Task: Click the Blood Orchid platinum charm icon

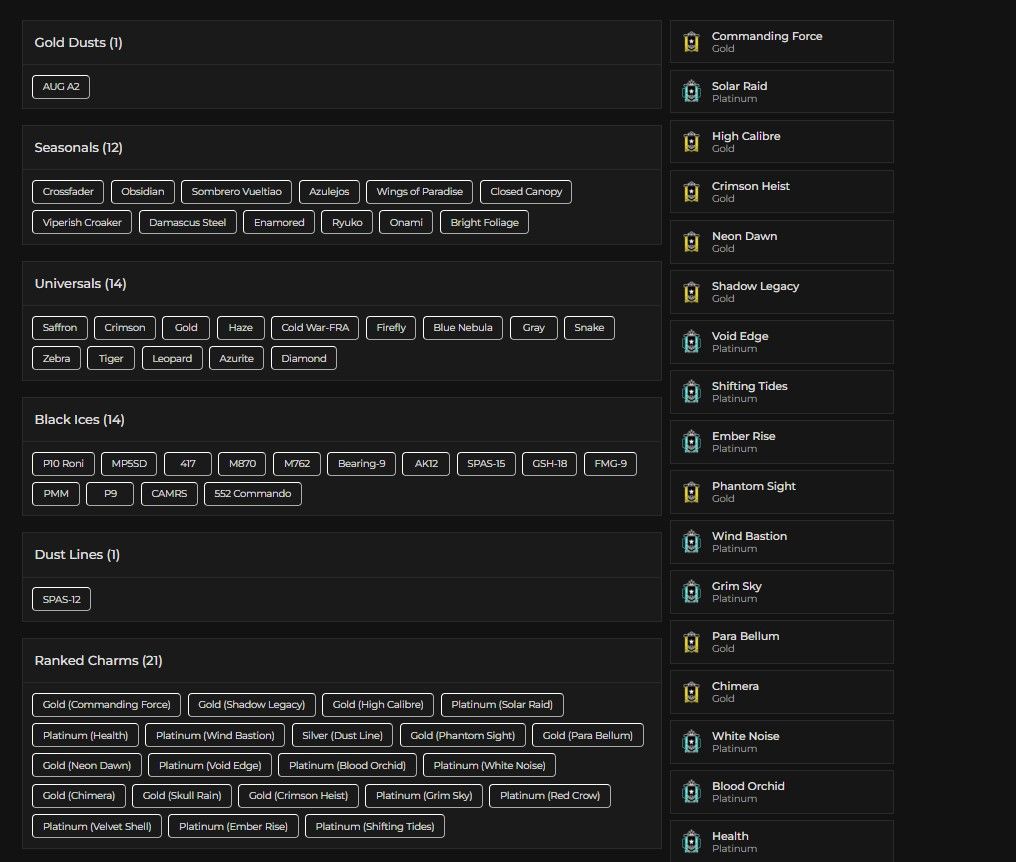Action: tap(691, 792)
